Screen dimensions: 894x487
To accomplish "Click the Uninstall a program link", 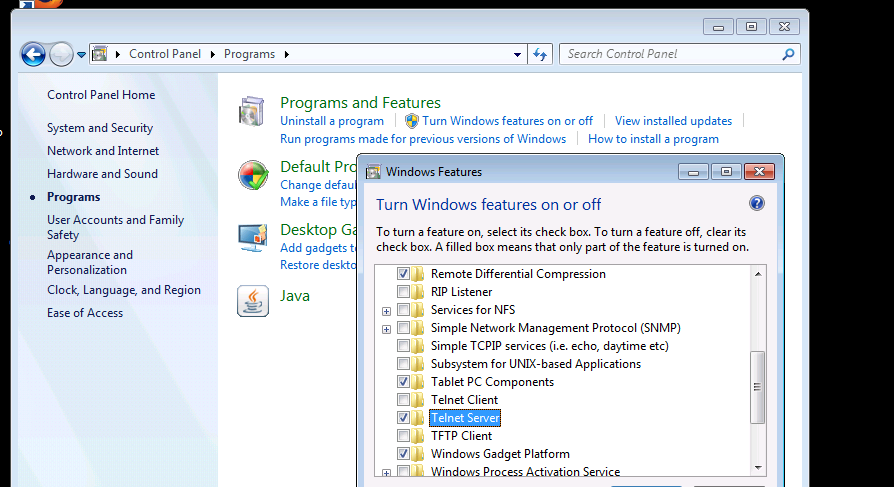I will [x=332, y=121].
